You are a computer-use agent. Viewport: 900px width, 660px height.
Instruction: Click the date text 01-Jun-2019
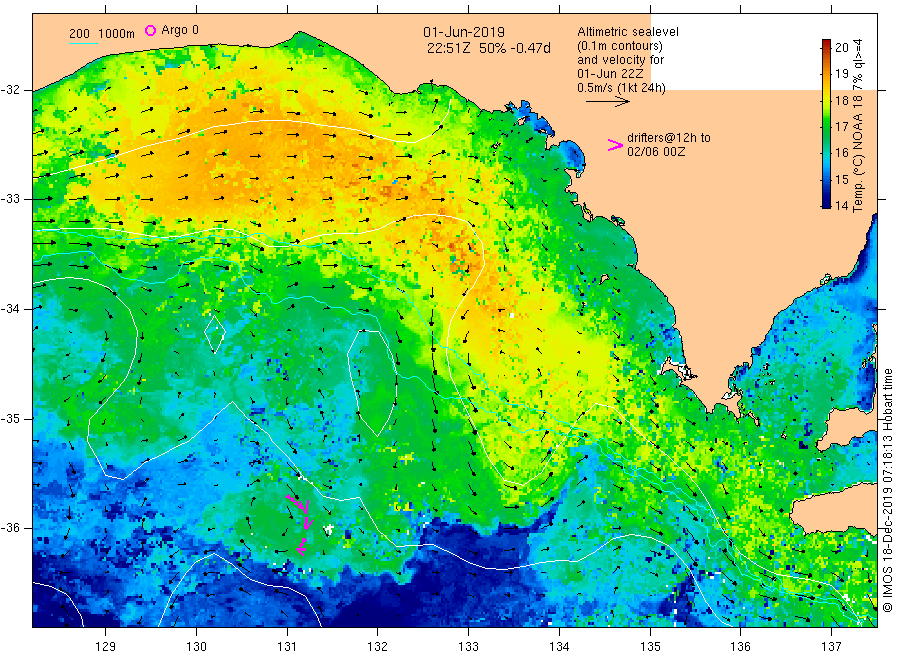[464, 33]
